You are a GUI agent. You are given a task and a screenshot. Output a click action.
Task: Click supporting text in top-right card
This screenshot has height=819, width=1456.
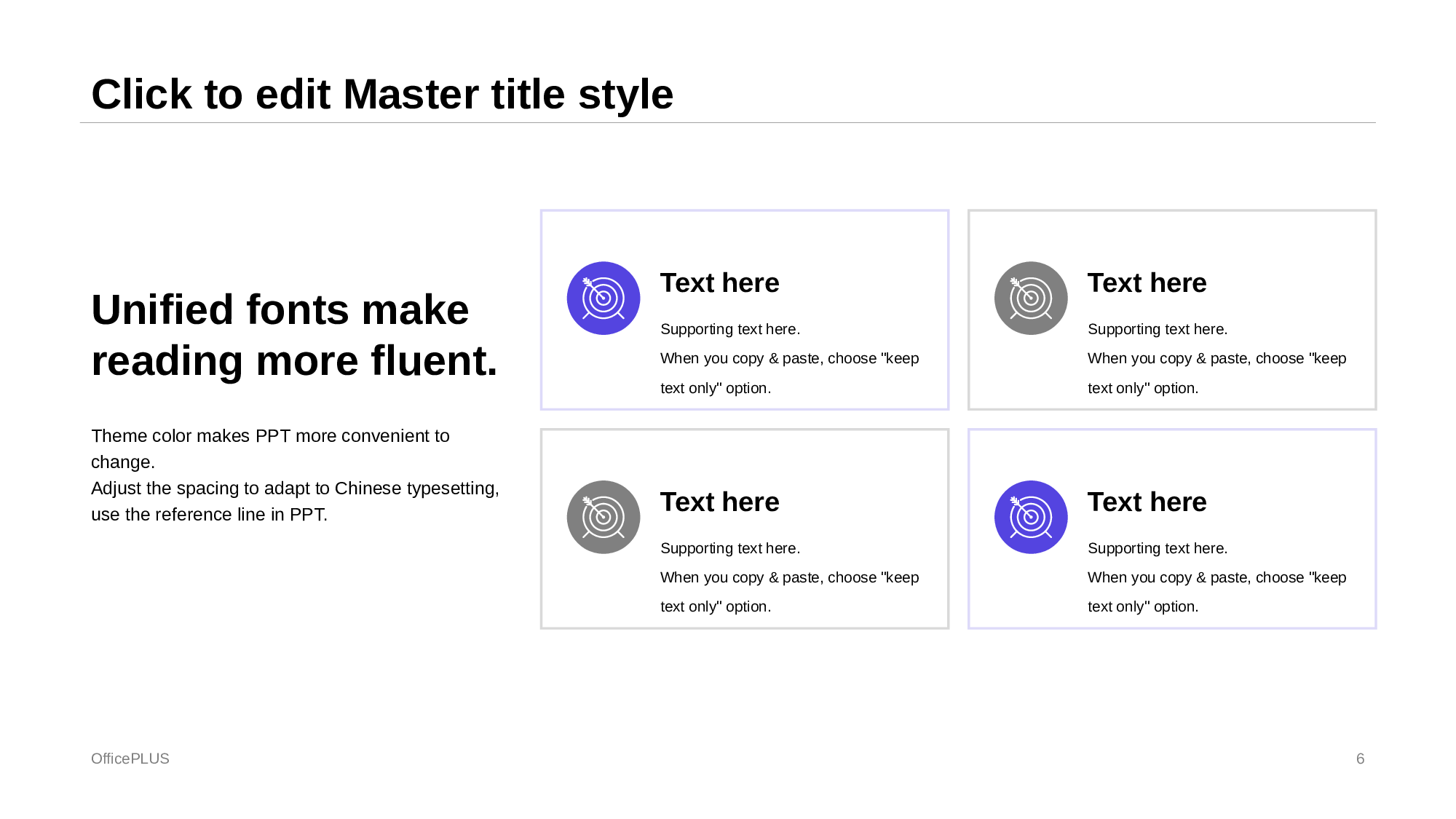click(x=1216, y=358)
